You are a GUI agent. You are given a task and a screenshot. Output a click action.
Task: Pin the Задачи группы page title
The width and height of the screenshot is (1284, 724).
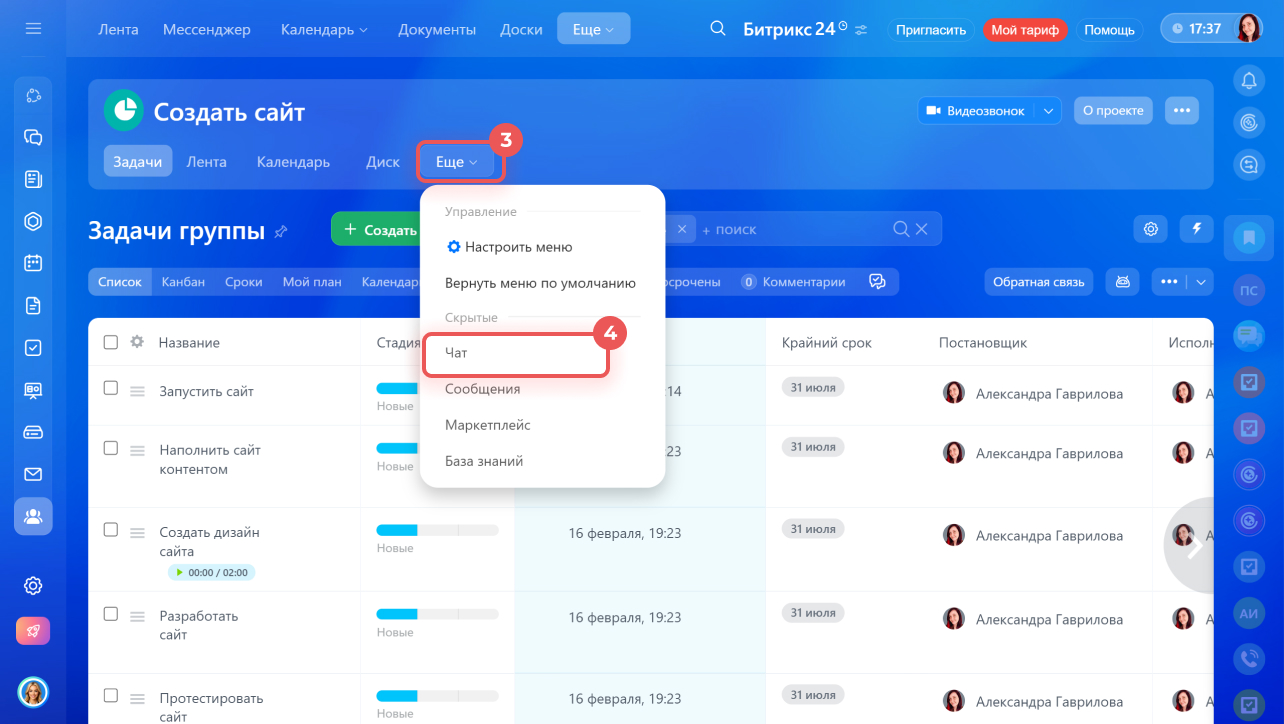281,232
